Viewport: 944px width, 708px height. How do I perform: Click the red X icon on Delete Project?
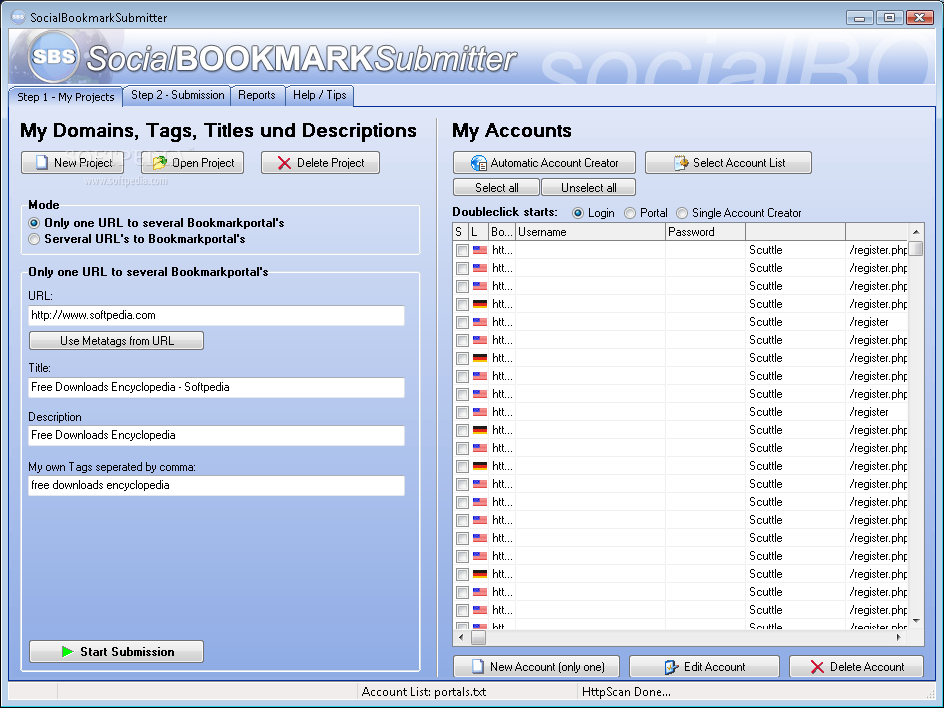[x=284, y=163]
